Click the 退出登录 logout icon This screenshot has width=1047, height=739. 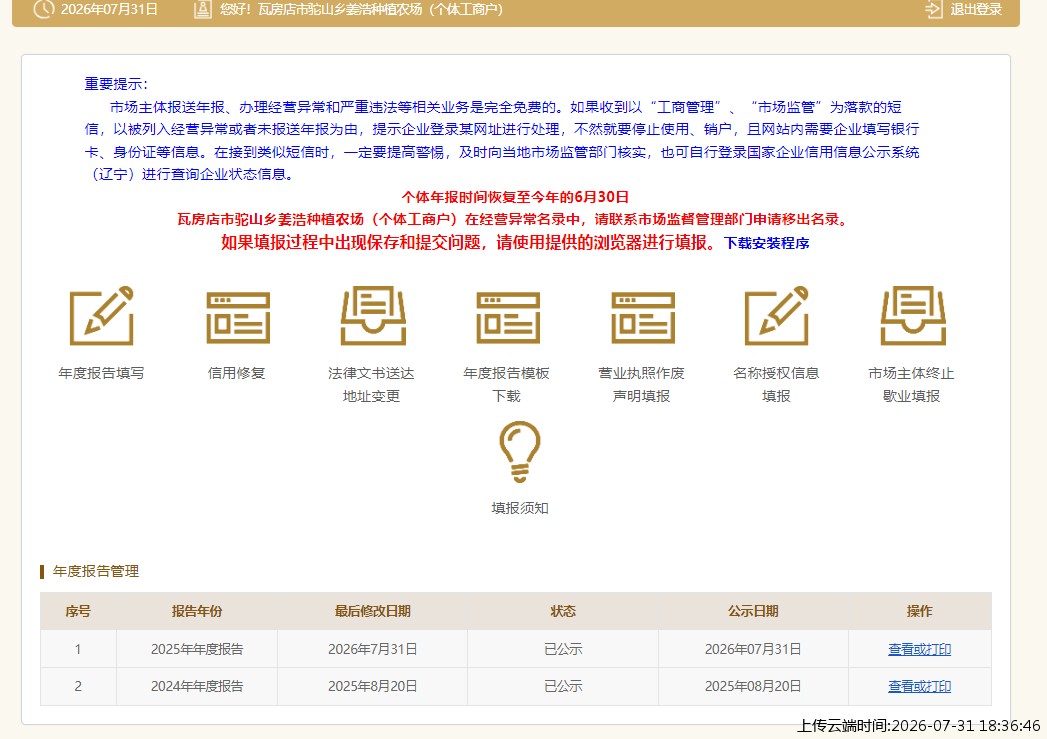[x=933, y=9]
